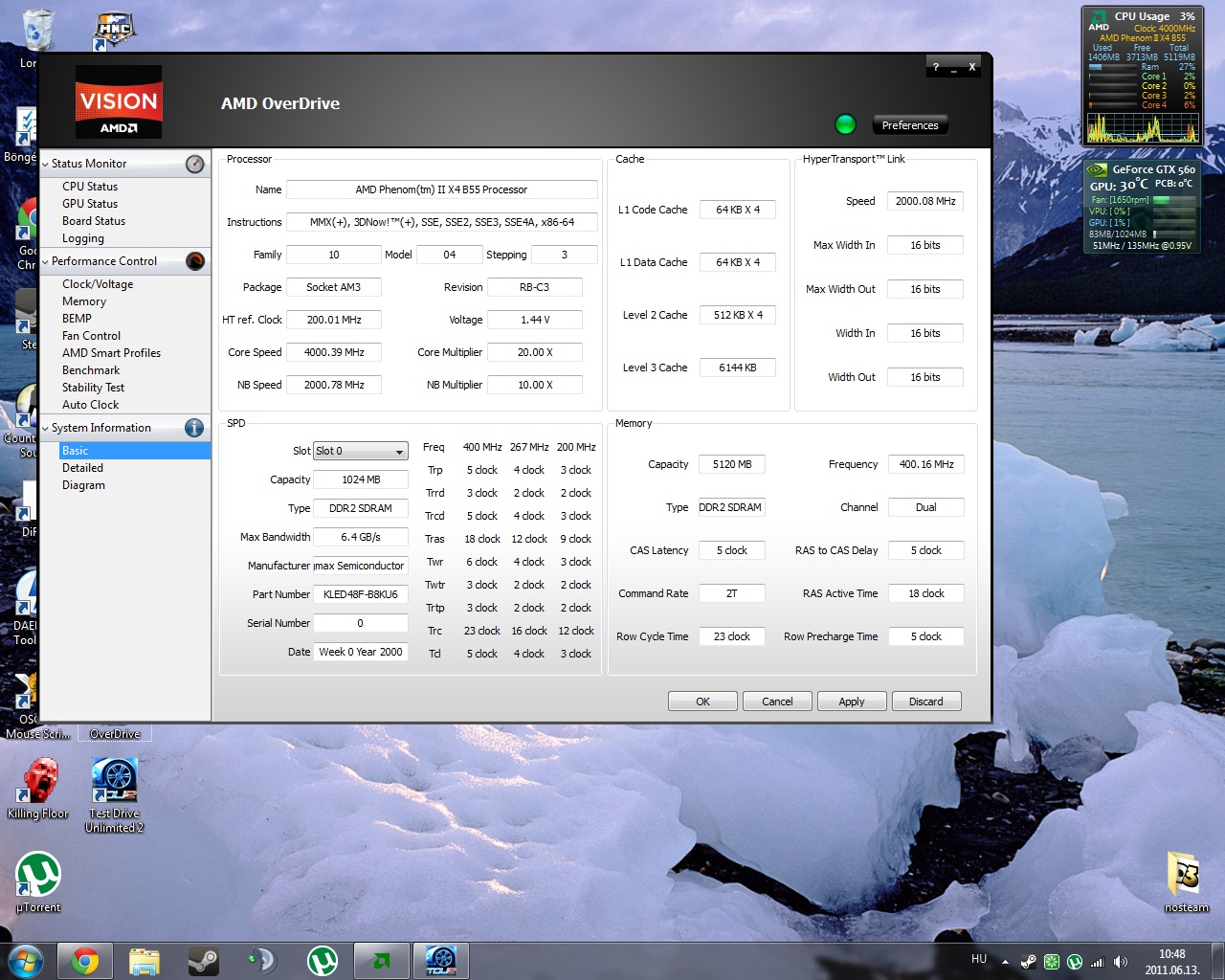
Task: Open the Stability Test page
Action: point(93,388)
